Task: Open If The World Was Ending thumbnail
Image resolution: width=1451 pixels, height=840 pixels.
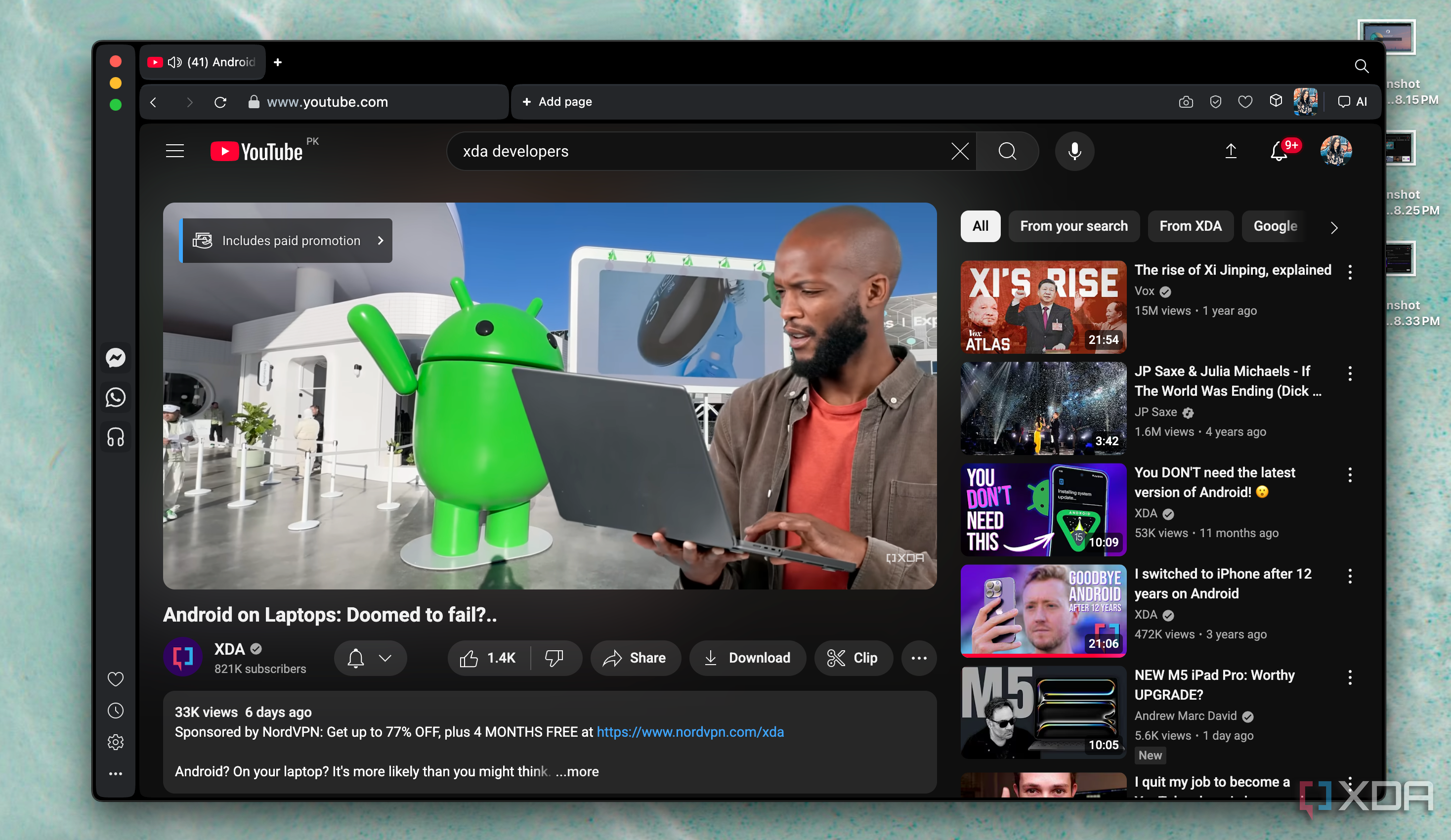Action: (x=1043, y=408)
